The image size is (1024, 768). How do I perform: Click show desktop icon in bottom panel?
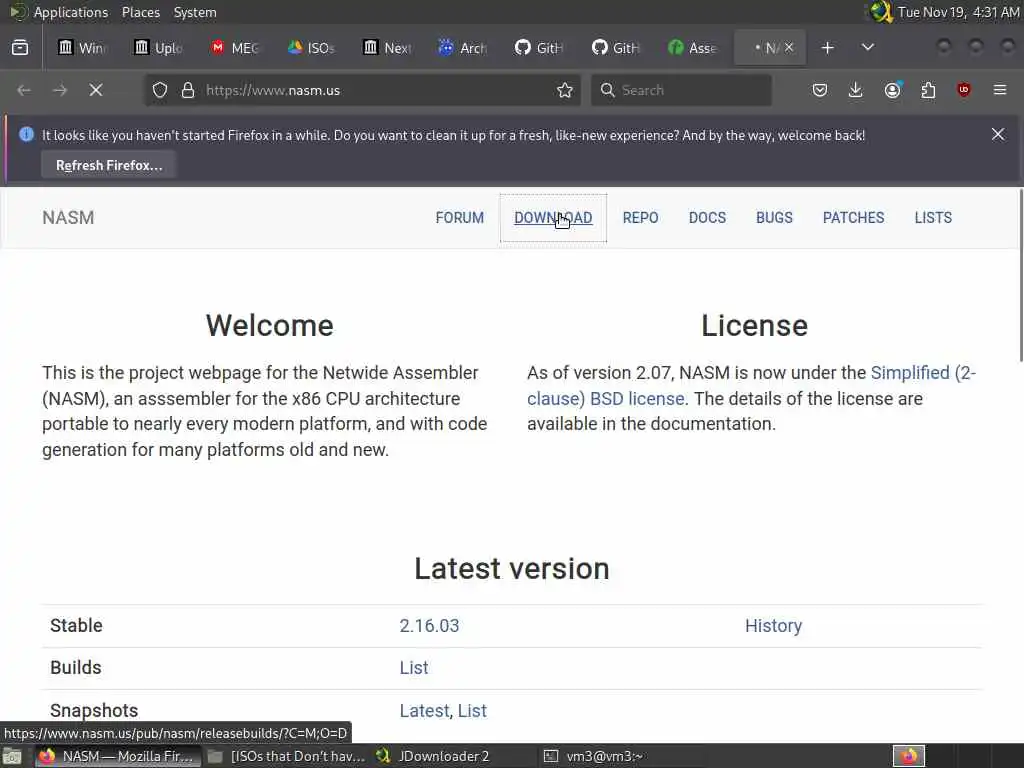12,756
